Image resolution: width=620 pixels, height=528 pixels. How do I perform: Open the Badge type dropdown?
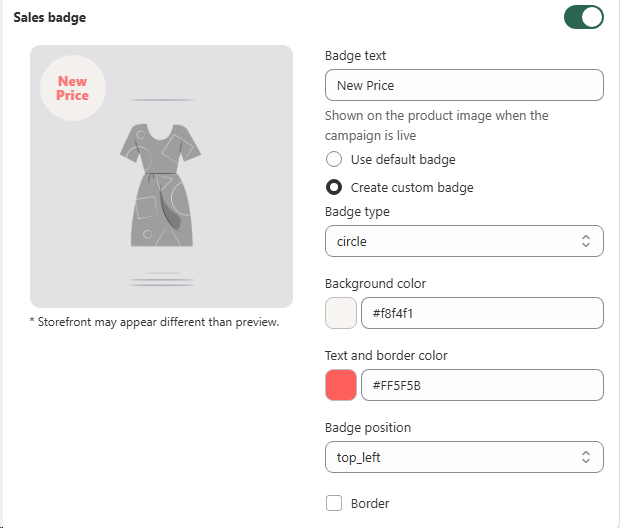click(464, 241)
